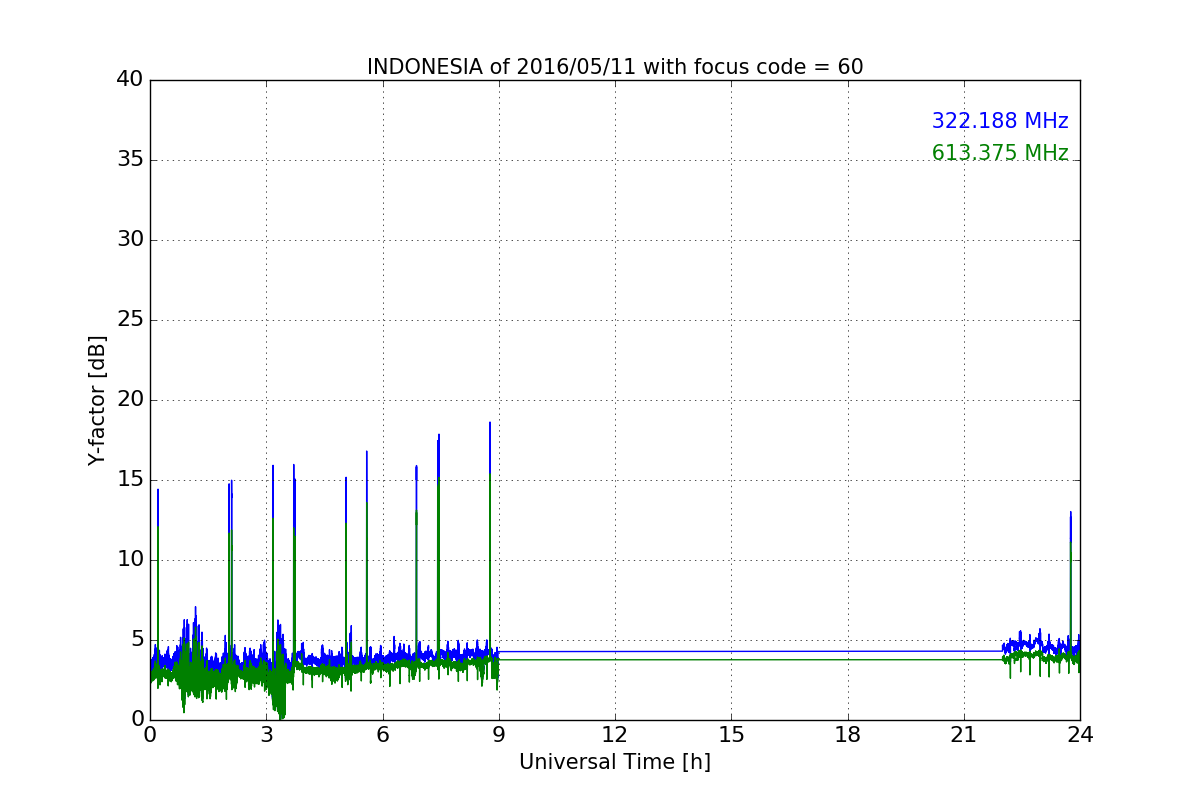Click x-axis tick label 6
The height and width of the screenshot is (800, 1200).
click(382, 735)
